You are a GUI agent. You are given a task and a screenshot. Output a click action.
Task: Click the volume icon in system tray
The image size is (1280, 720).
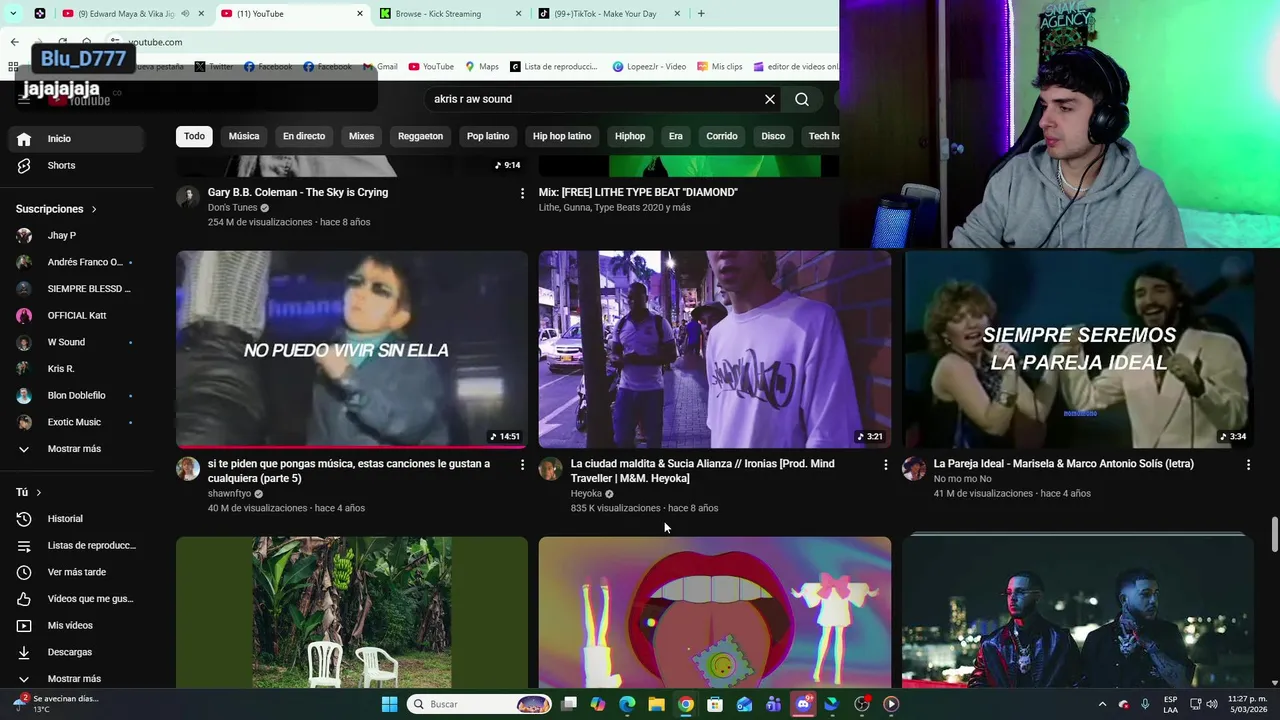coord(1213,704)
